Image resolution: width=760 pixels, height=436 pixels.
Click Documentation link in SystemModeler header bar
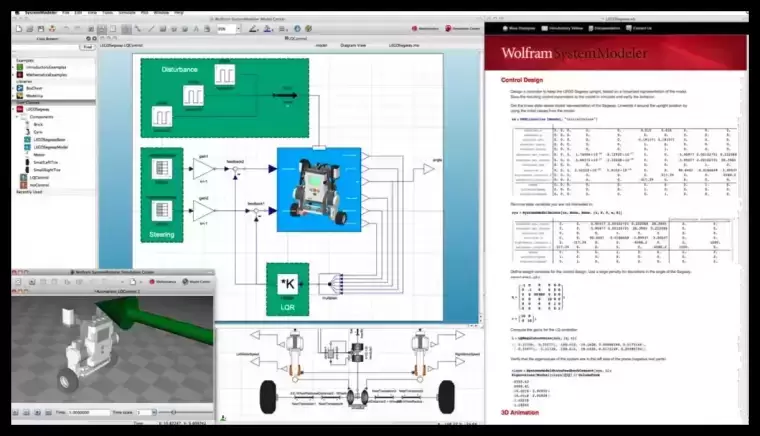pyautogui.click(x=604, y=28)
